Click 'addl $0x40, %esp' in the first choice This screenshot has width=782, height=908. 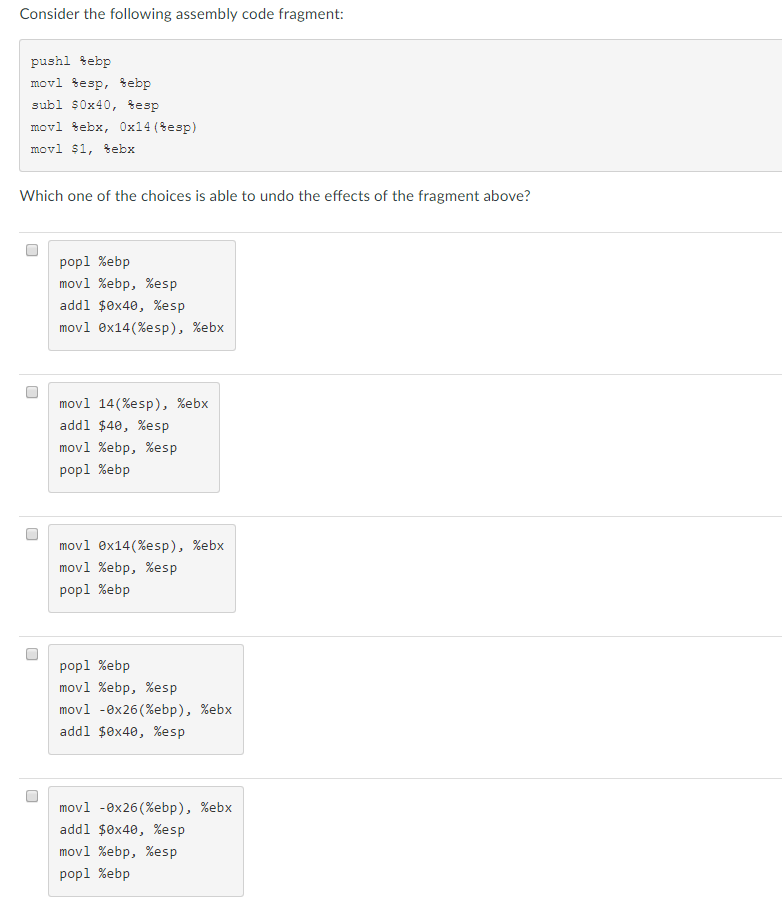pos(122,306)
